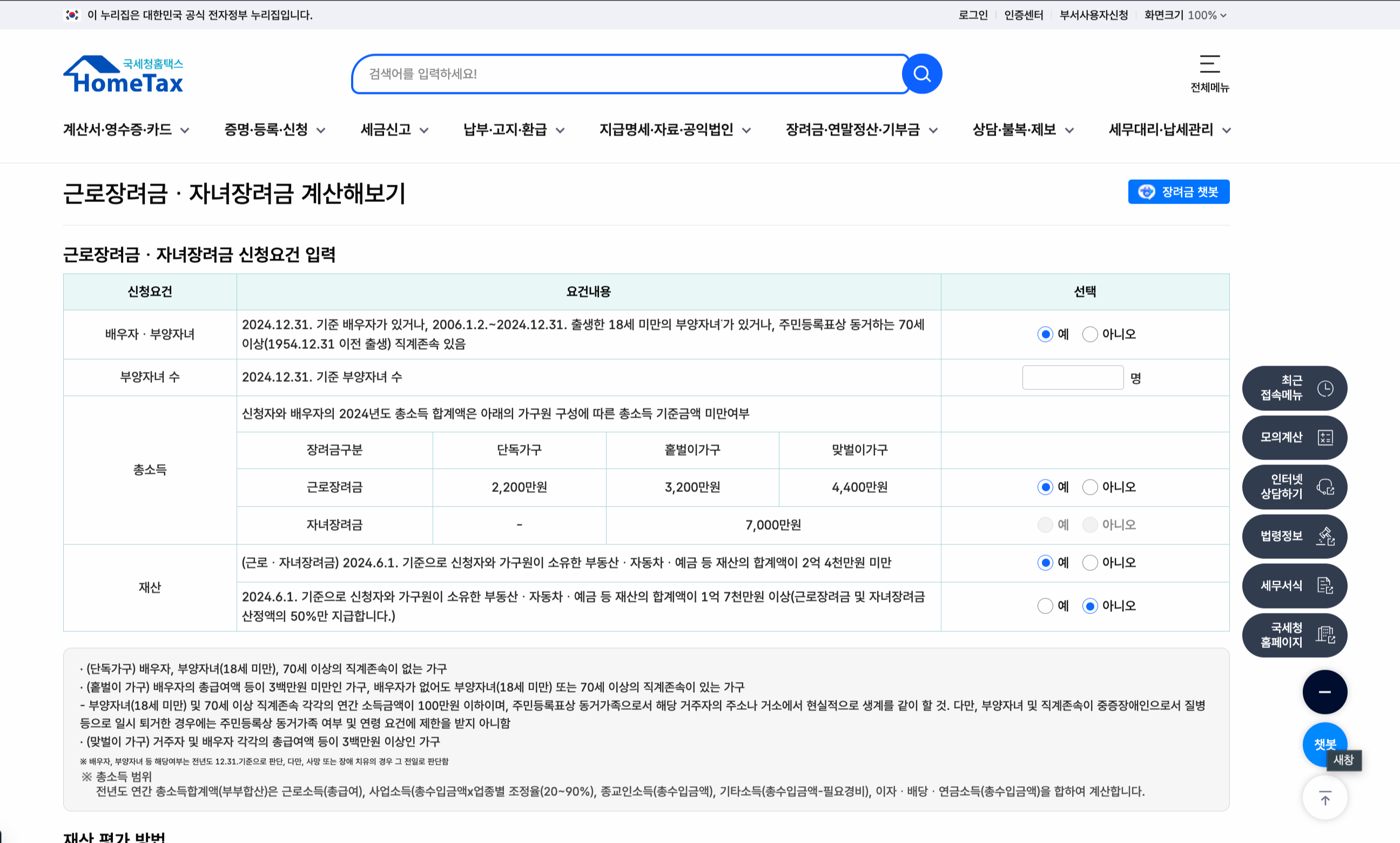Open 법령정보 from the side menu
Viewport: 1400px width, 843px height.
point(1295,536)
